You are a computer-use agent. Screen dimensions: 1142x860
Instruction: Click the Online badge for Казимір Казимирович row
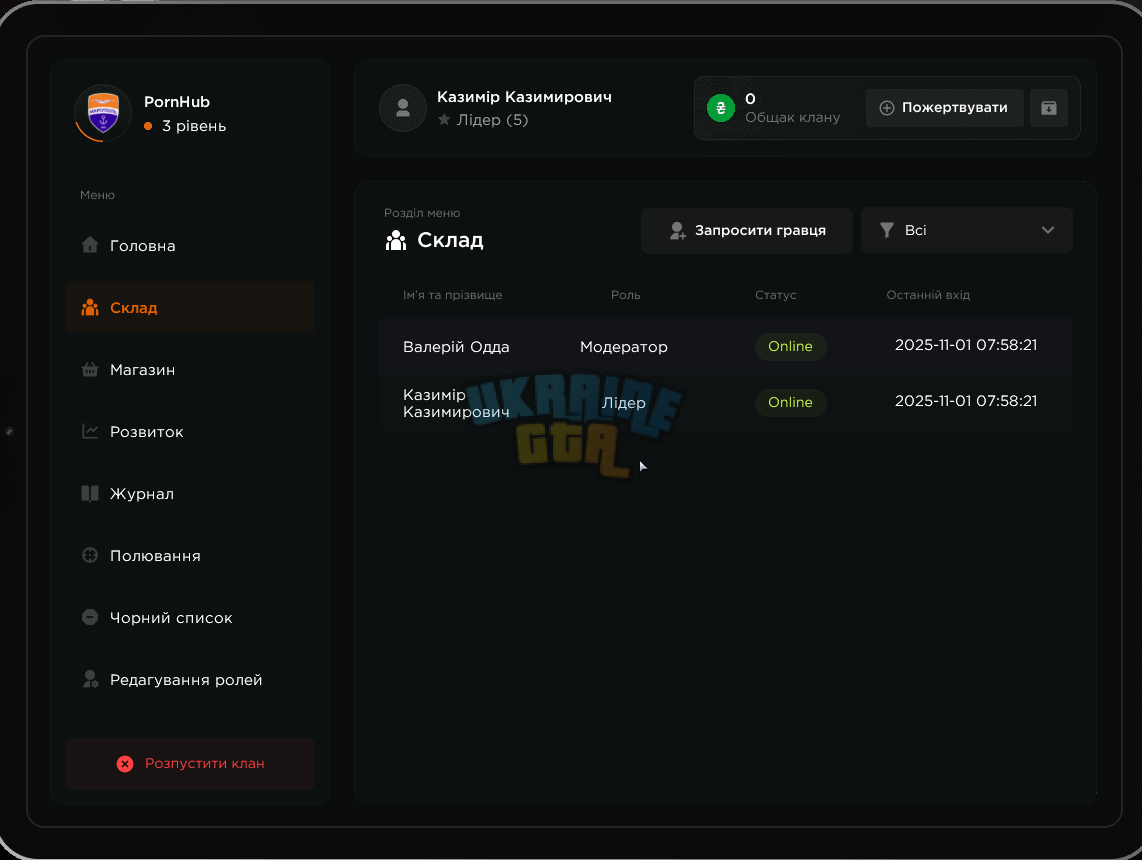coord(790,402)
